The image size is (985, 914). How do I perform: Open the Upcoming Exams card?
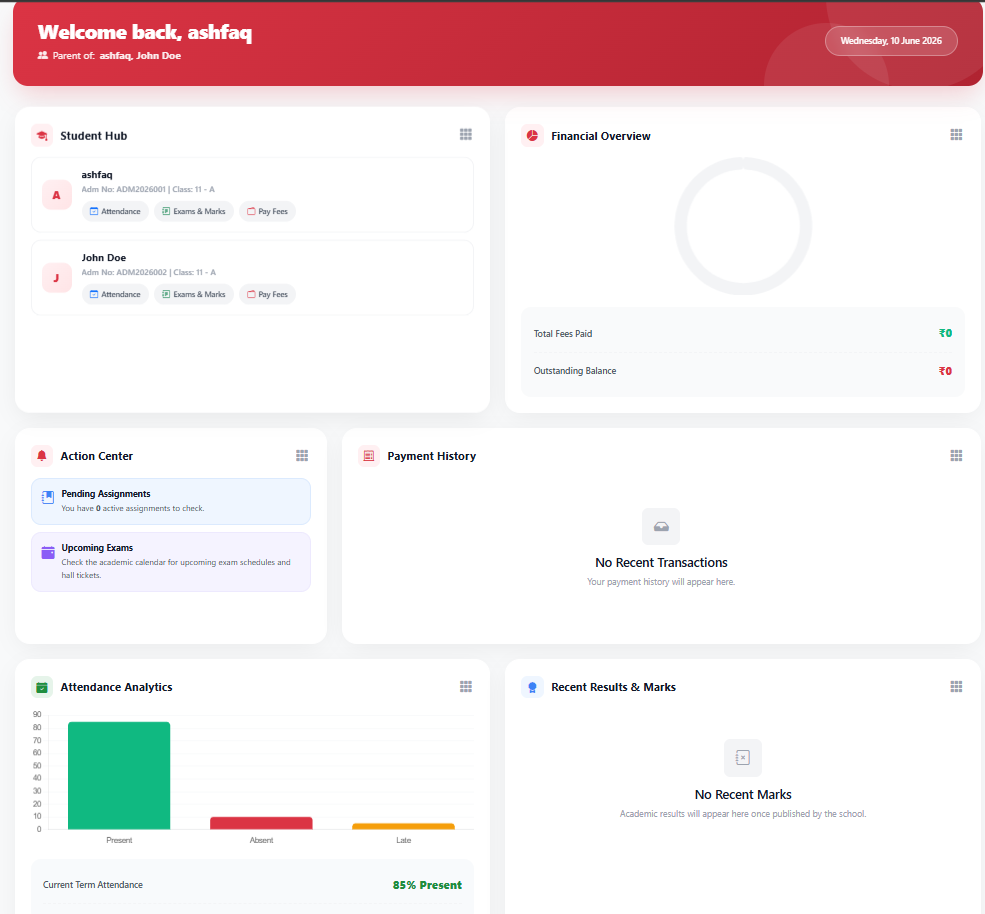coord(171,562)
